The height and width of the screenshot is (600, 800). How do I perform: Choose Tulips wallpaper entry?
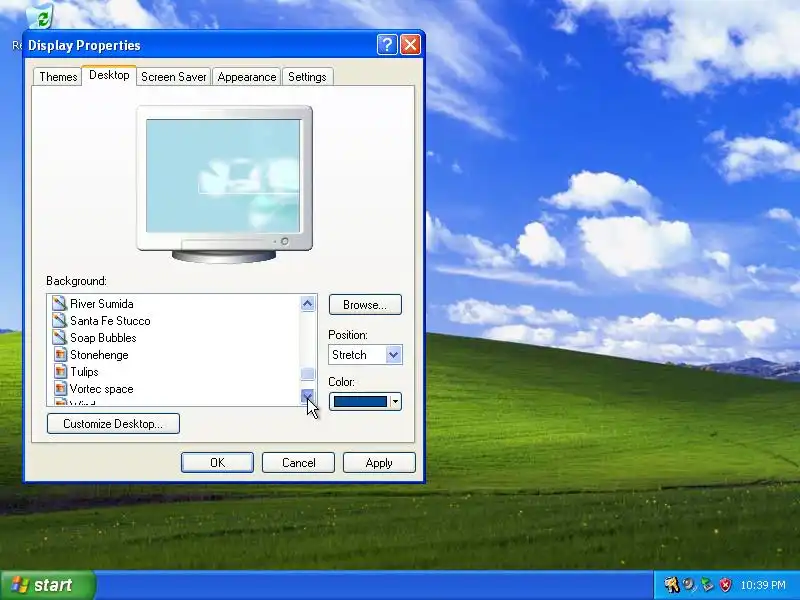84,371
